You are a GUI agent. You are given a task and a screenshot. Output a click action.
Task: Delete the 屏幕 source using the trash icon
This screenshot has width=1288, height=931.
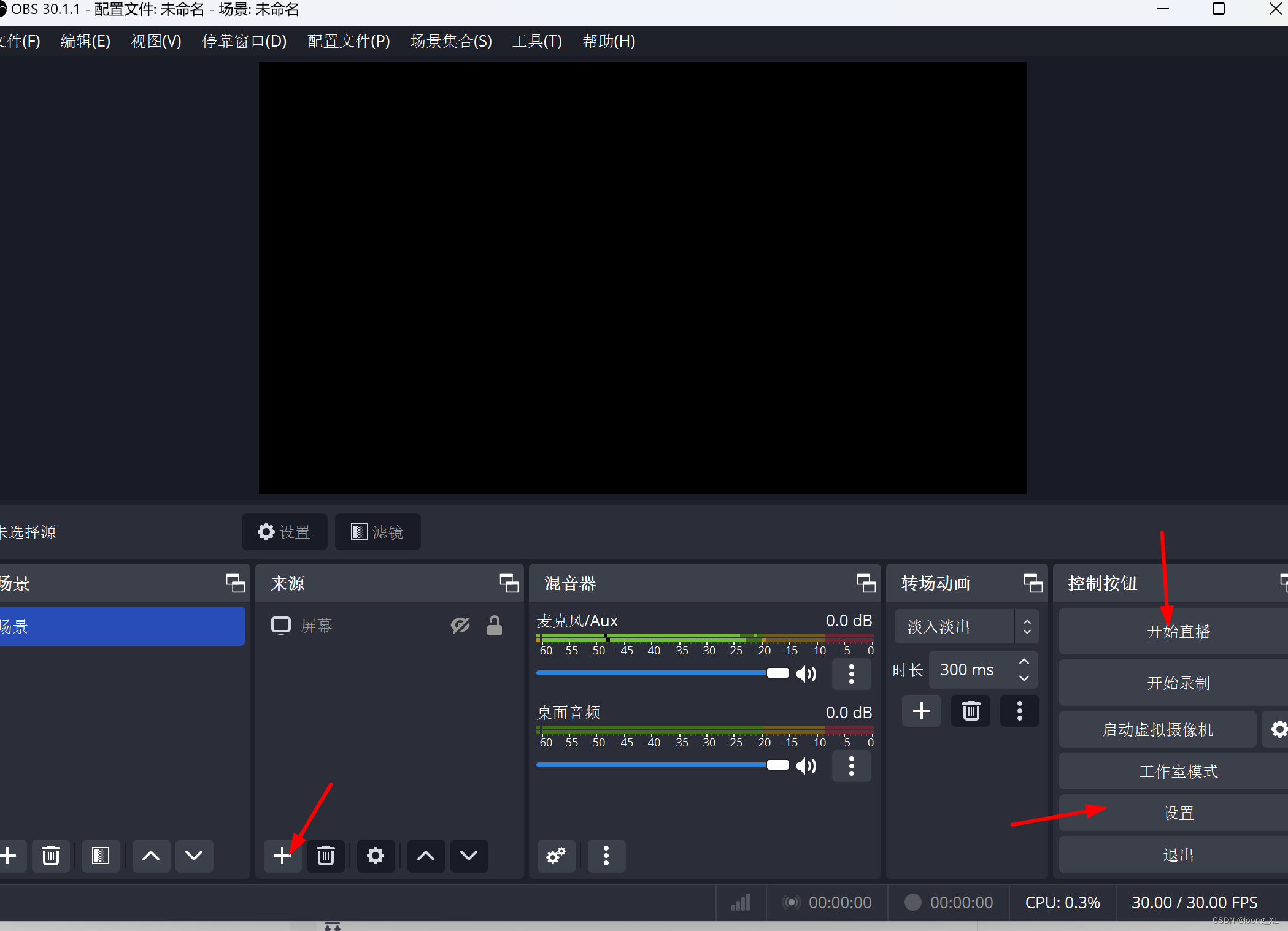pos(325,856)
